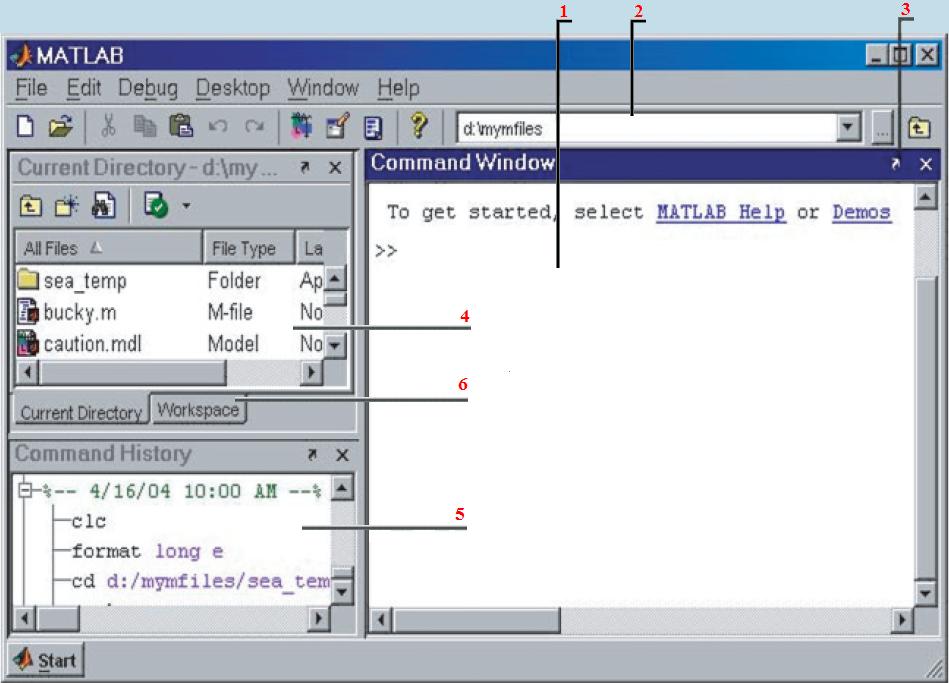Screen dimensions: 949x683
Task: Open Simulink from the toolbar icon
Action: 301,126
